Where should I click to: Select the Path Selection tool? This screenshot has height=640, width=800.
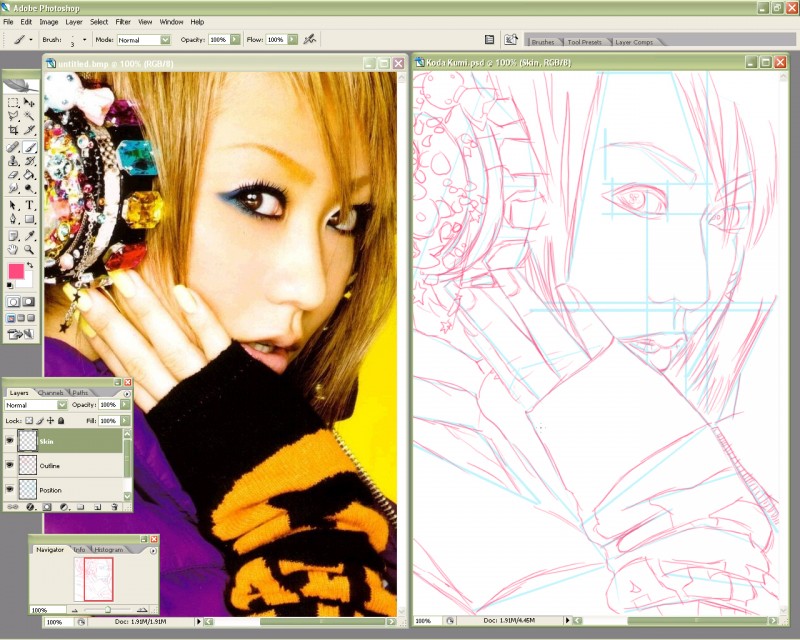coord(13,206)
